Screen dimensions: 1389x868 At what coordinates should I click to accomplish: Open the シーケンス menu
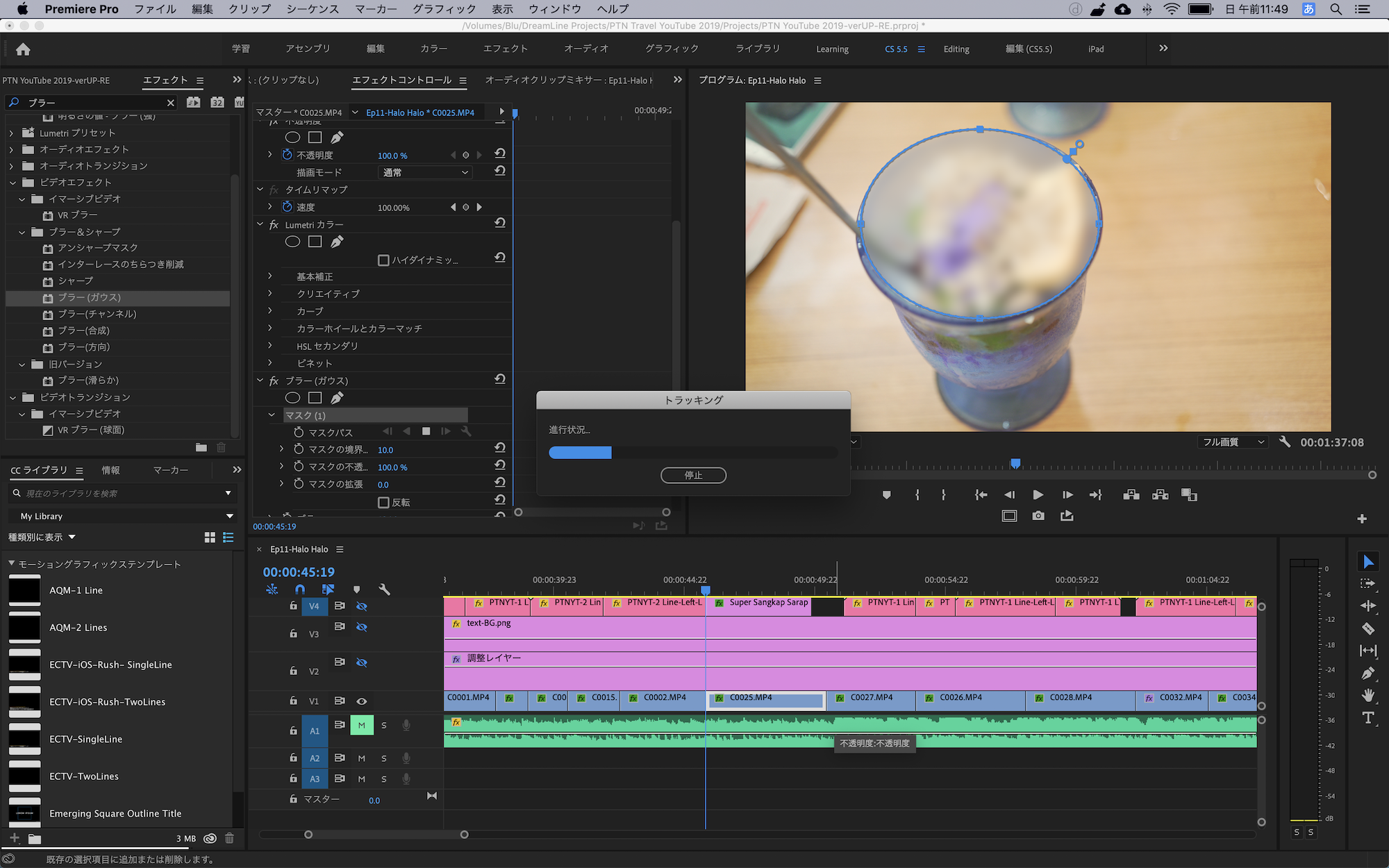point(313,9)
